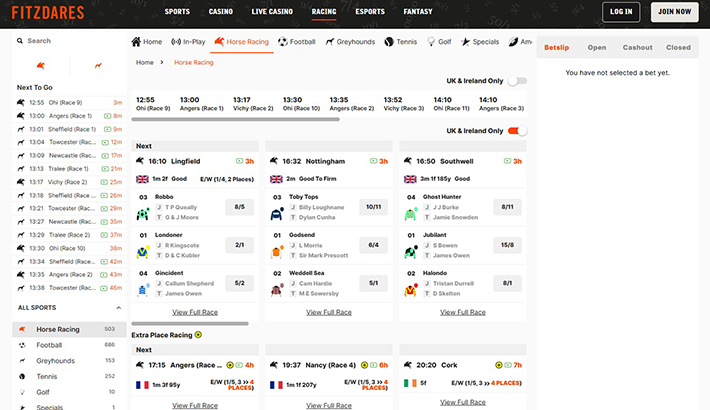Open View Full Race for Lingfield
The image size is (710, 410).
[195, 312]
